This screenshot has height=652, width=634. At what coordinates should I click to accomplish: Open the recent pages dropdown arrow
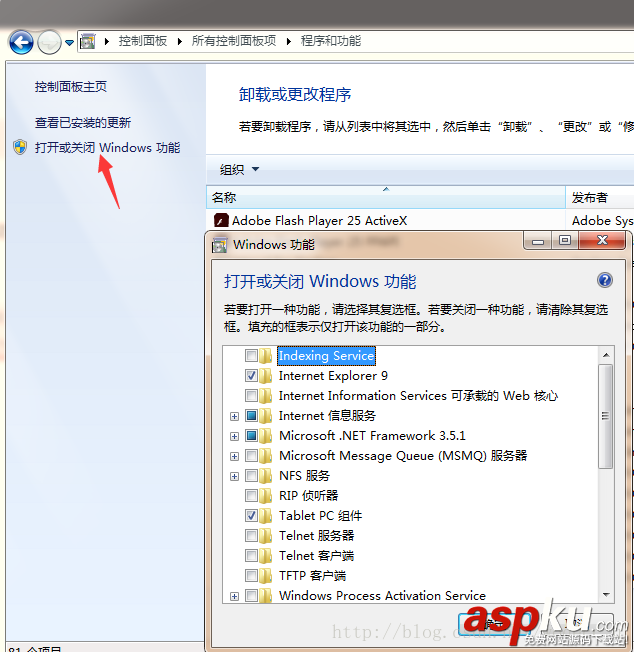[x=69, y=42]
